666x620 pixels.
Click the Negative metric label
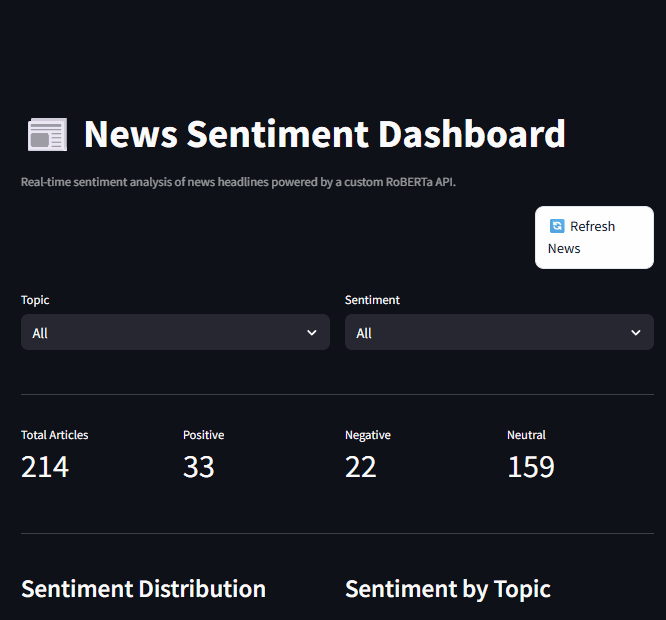[368, 435]
